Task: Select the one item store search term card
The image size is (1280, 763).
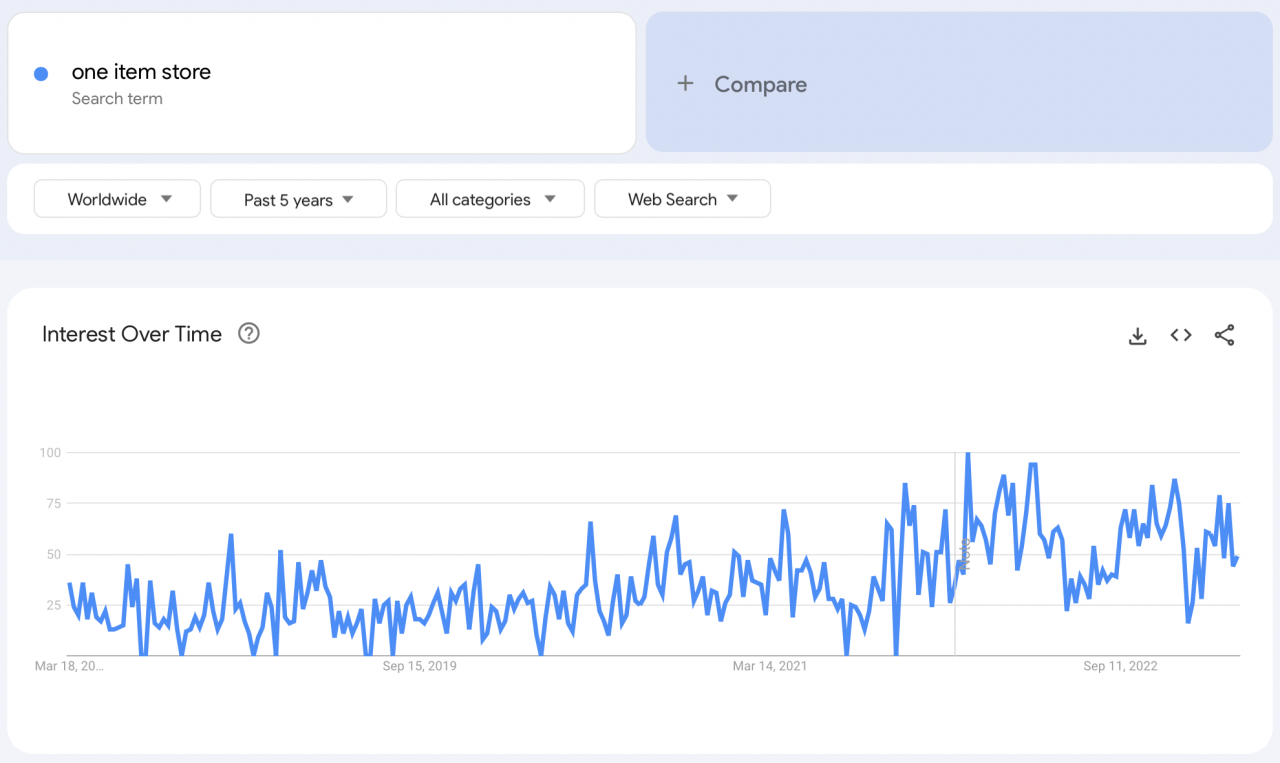Action: click(322, 82)
